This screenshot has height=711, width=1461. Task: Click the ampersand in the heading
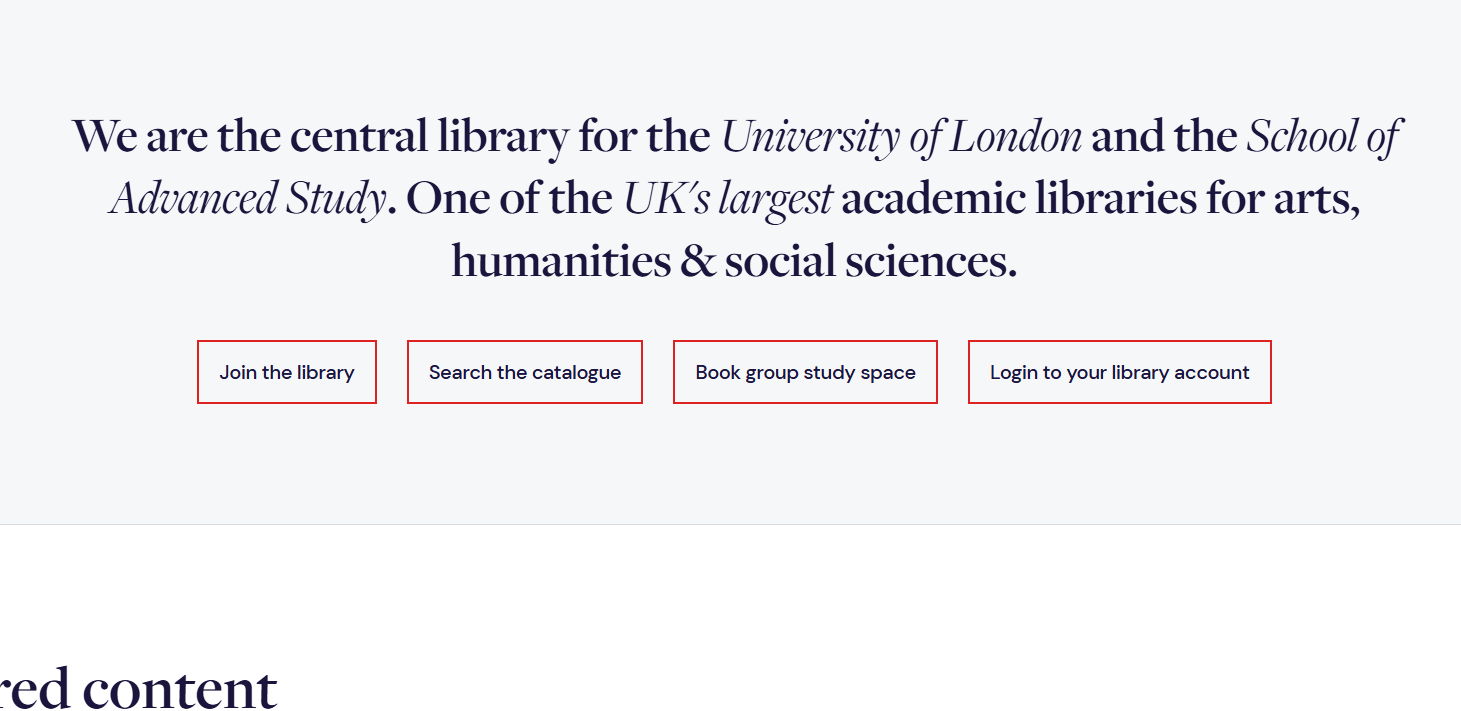[x=698, y=262]
